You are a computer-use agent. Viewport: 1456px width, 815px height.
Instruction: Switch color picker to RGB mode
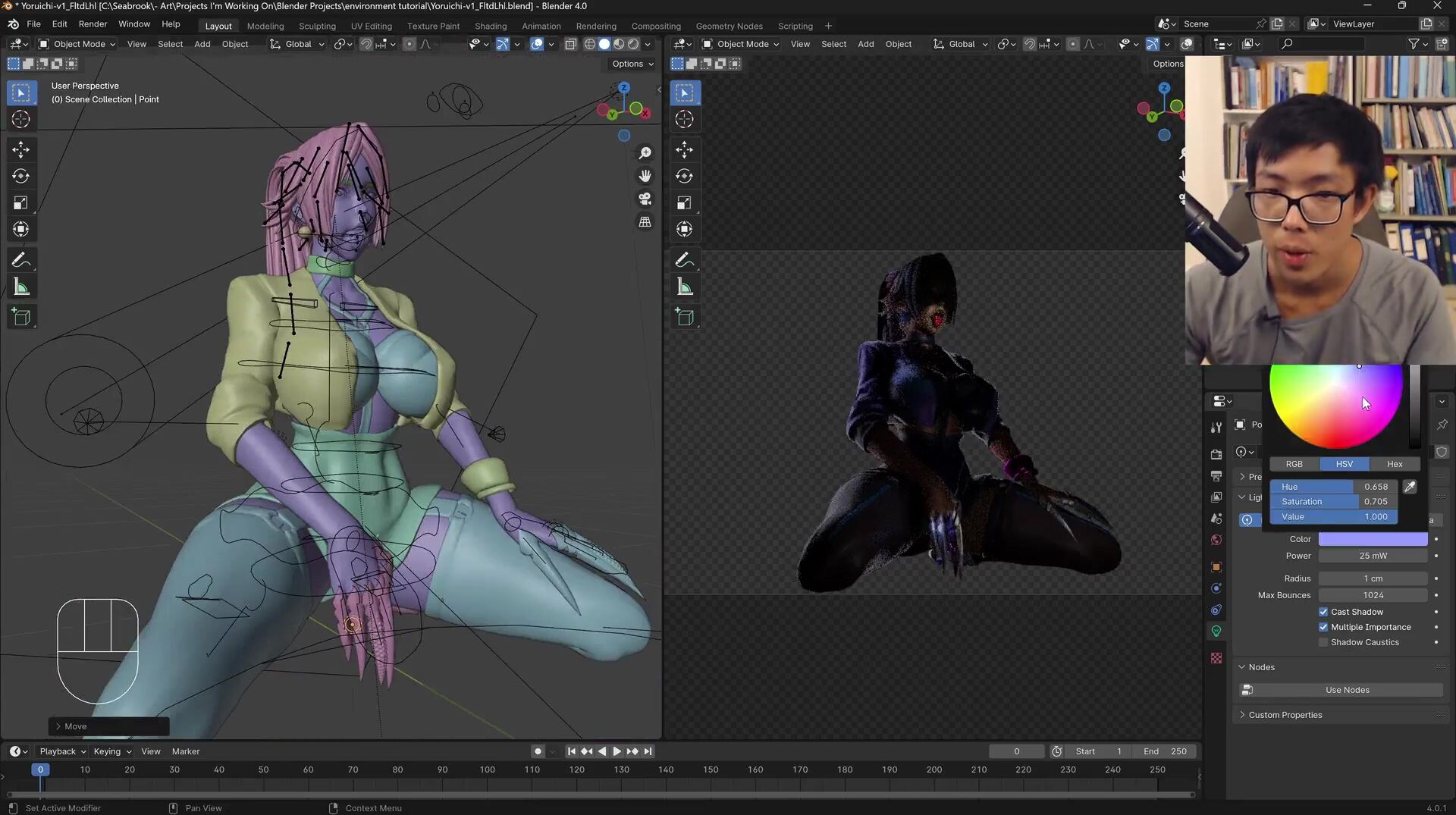coord(1294,464)
